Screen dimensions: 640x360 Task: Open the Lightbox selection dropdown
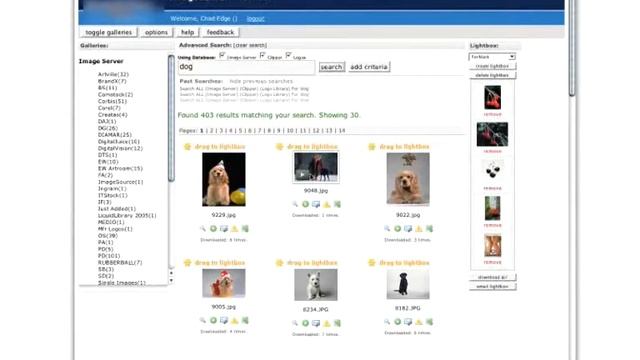pos(492,57)
